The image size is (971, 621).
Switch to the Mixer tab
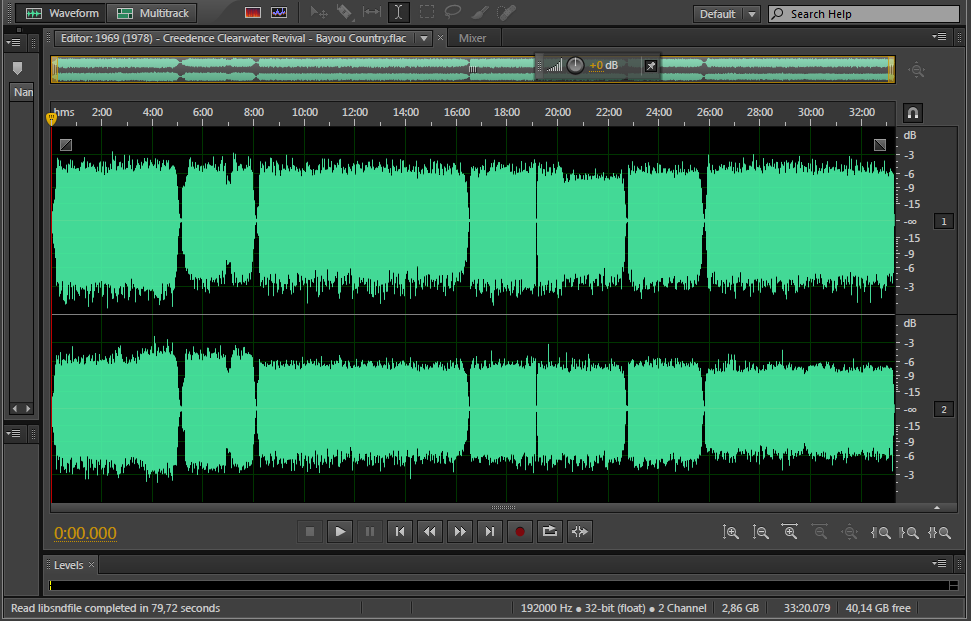point(472,38)
